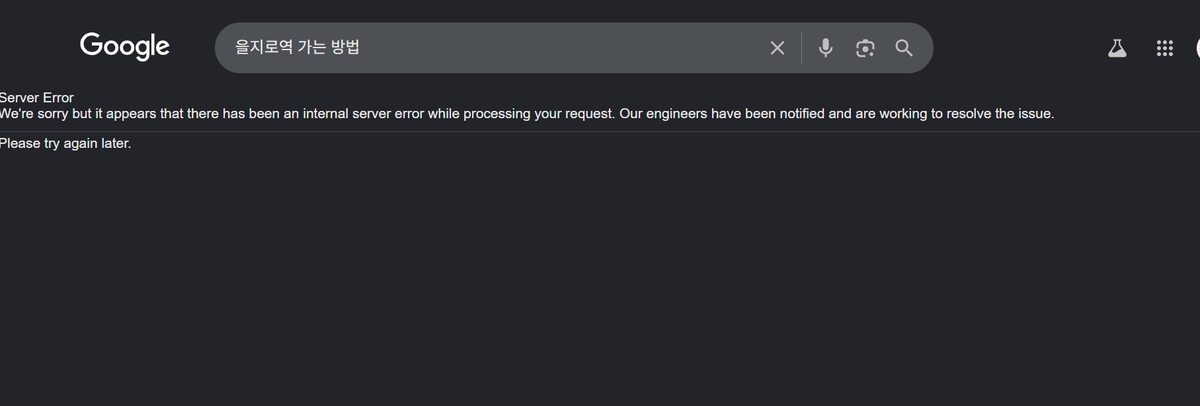This screenshot has width=1200, height=406.
Task: Open Search Labs flask icon
Action: 1117,48
